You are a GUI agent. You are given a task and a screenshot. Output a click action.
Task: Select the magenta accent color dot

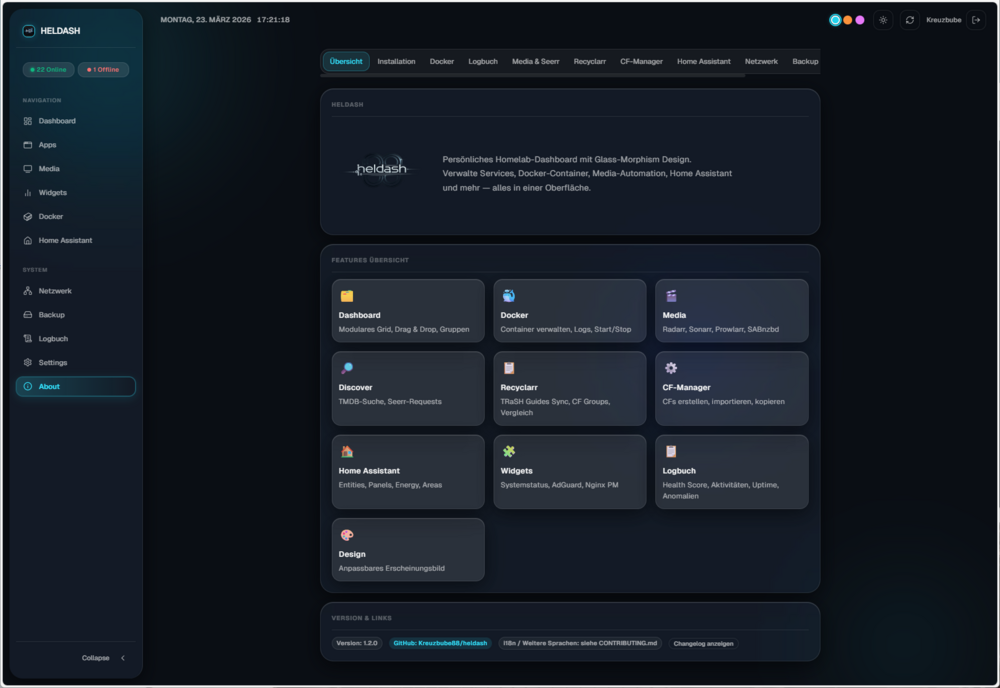(860, 20)
